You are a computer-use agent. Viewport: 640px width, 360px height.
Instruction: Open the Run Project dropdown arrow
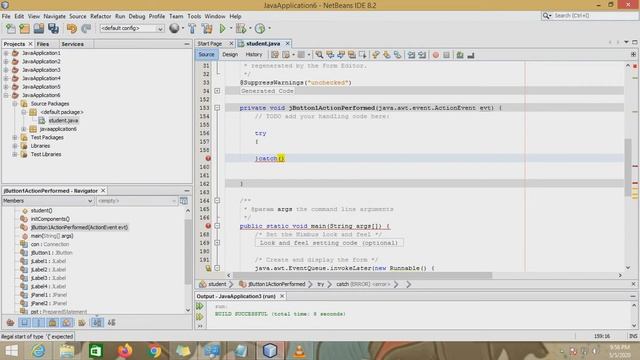coord(231,28)
